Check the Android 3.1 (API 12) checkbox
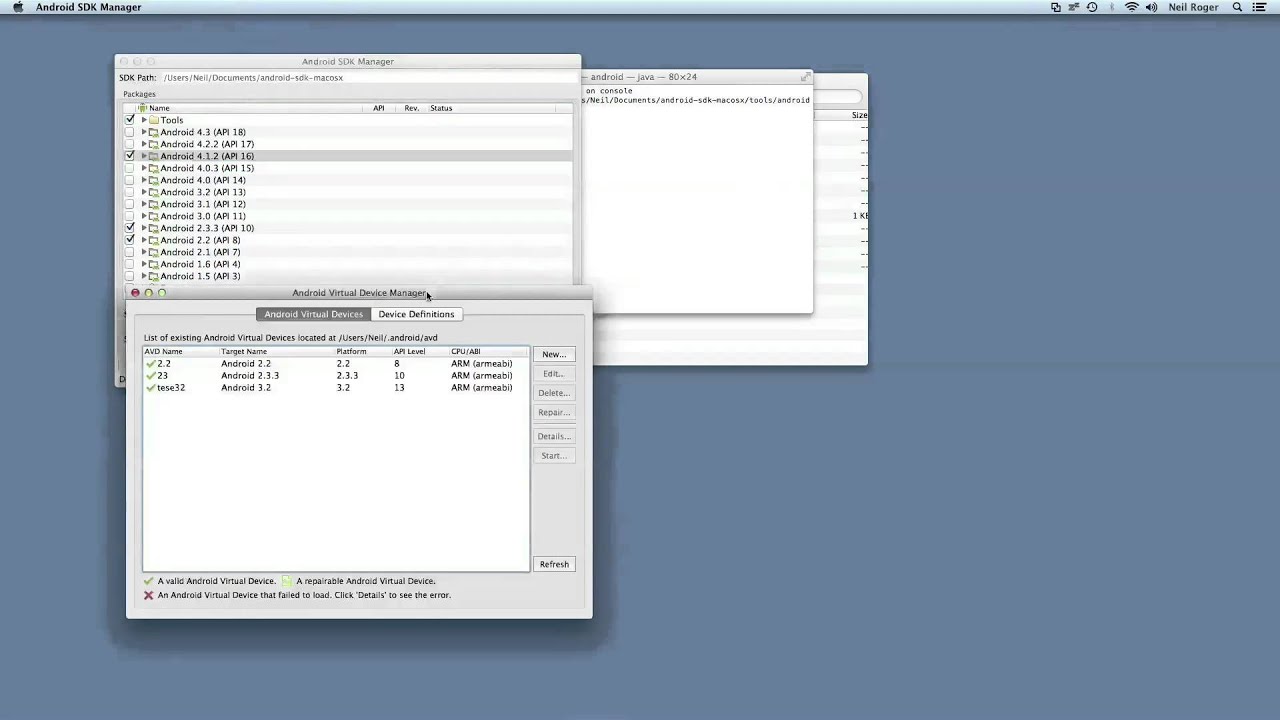The width and height of the screenshot is (1280, 720). (x=129, y=204)
